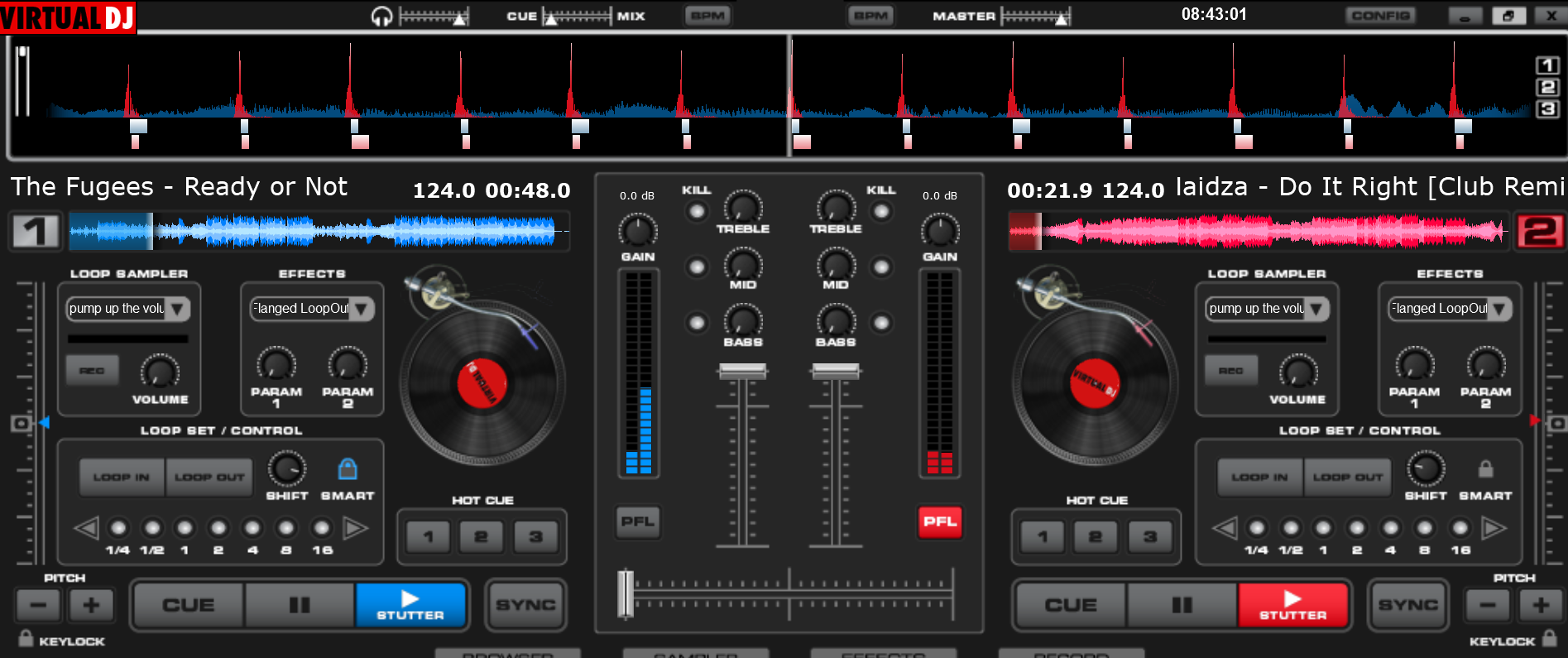This screenshot has height=658, width=1568.
Task: Switch rhythm zoom to level 2
Action: [1548, 88]
